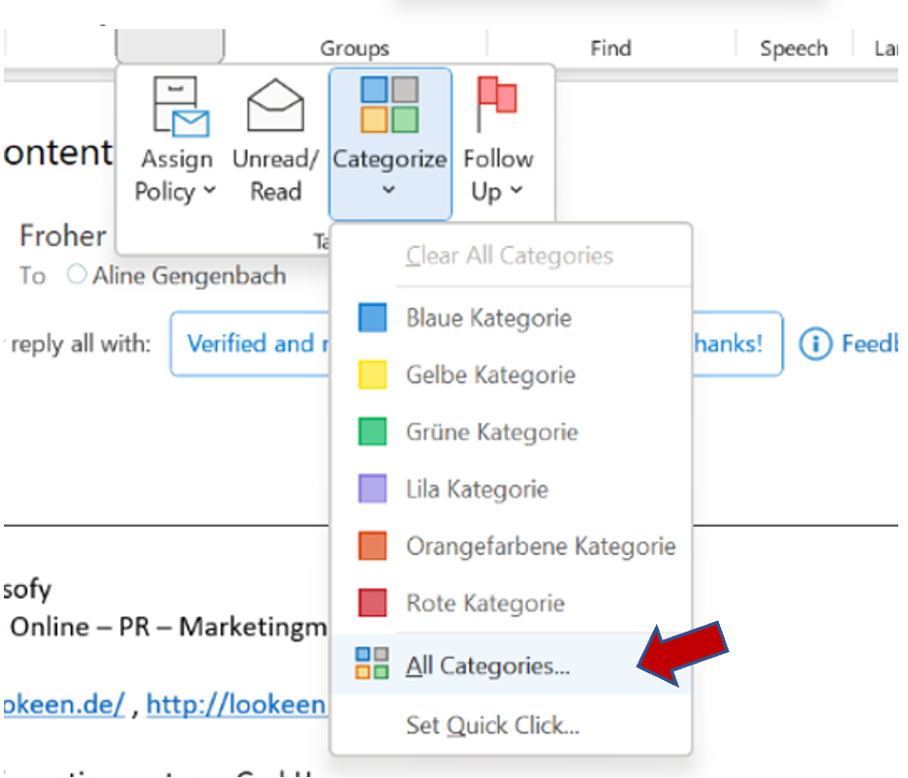
Task: Click presence circle beside Aline Gengenbach
Action: point(77,275)
